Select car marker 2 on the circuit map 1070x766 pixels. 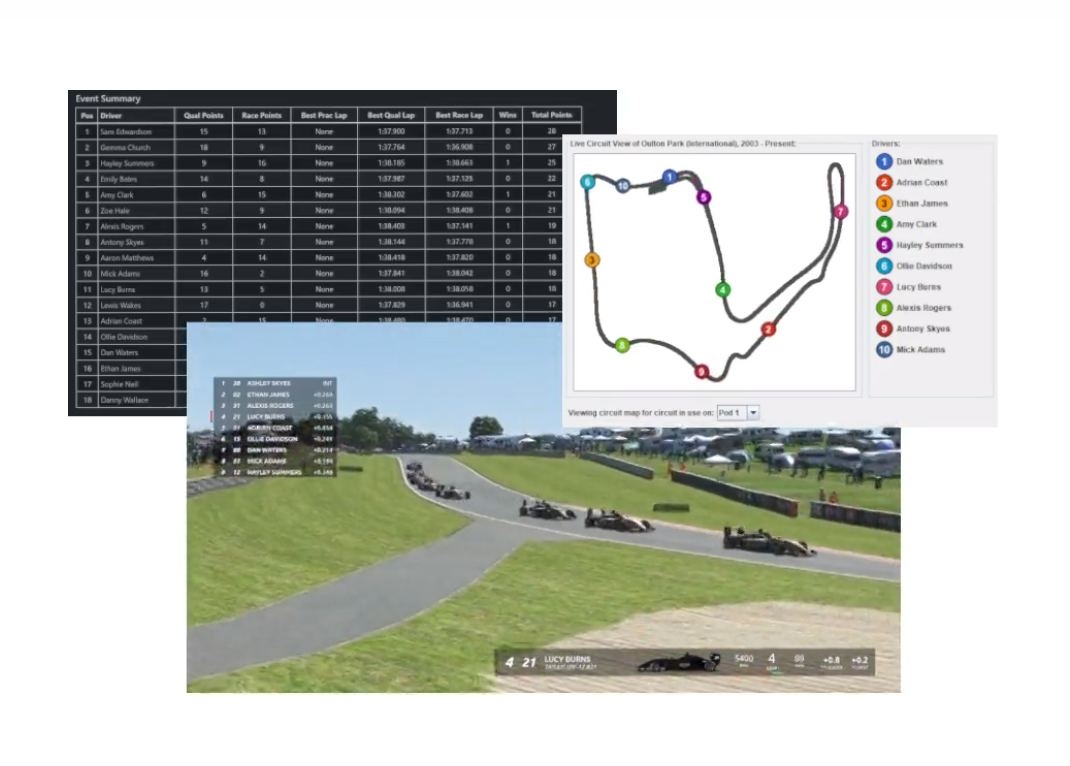(x=768, y=329)
